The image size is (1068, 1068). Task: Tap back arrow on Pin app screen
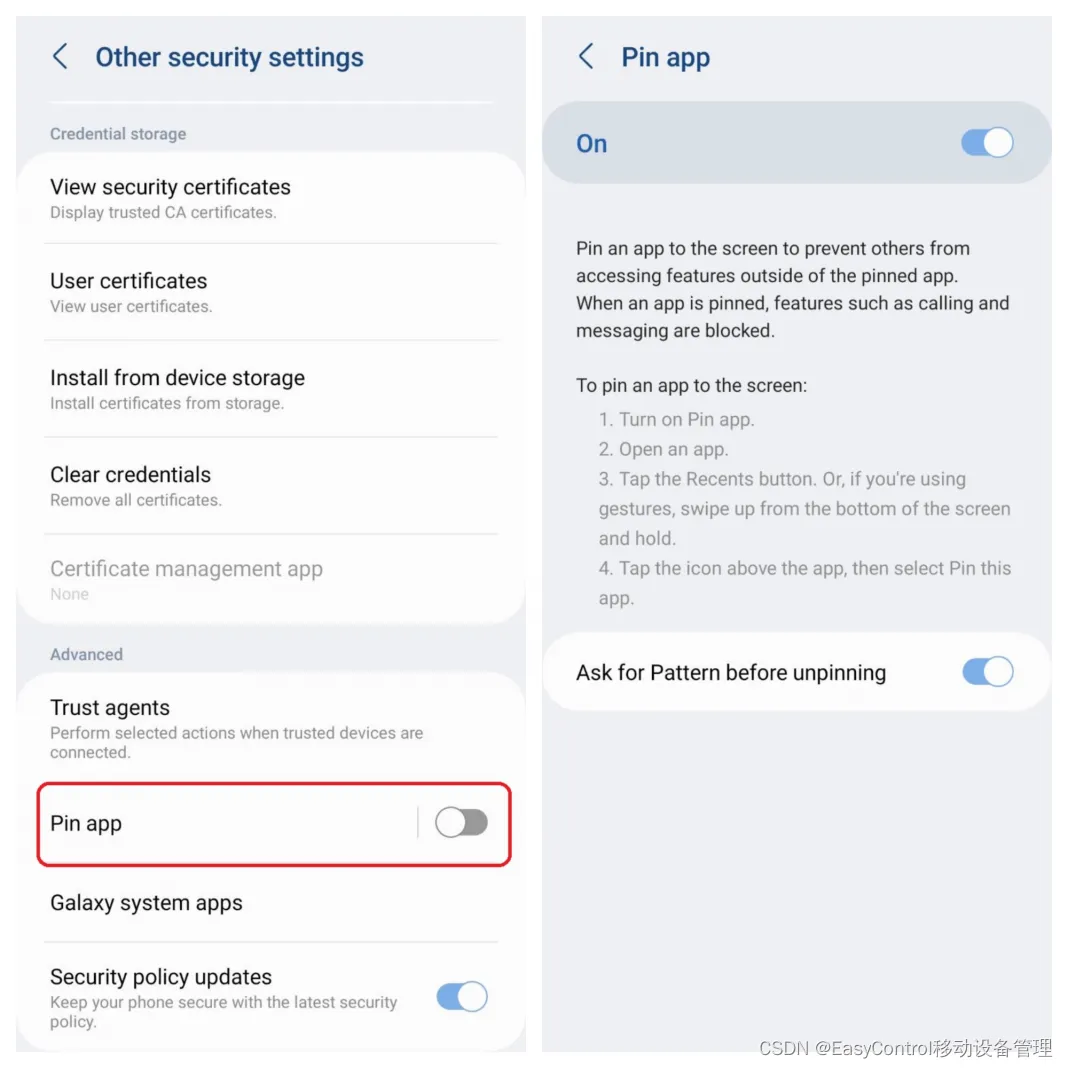point(586,57)
